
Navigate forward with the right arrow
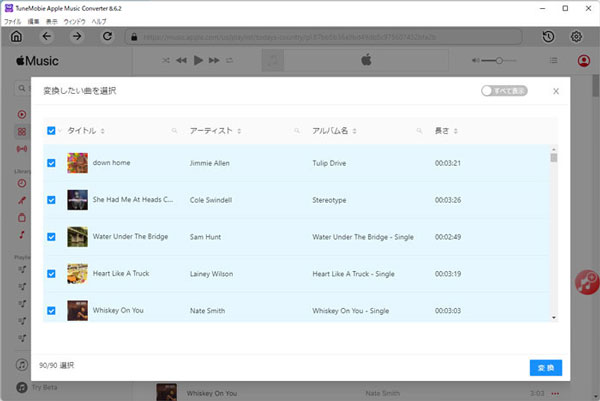click(x=77, y=36)
